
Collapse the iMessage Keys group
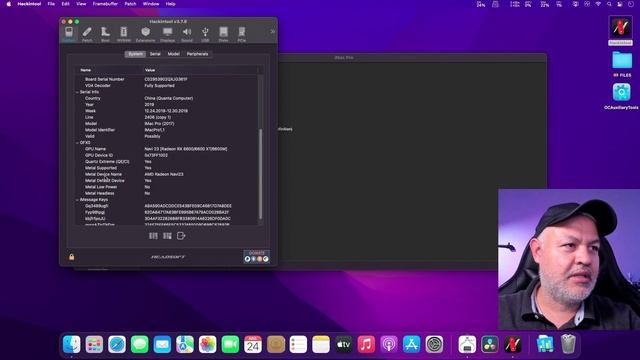pos(78,200)
